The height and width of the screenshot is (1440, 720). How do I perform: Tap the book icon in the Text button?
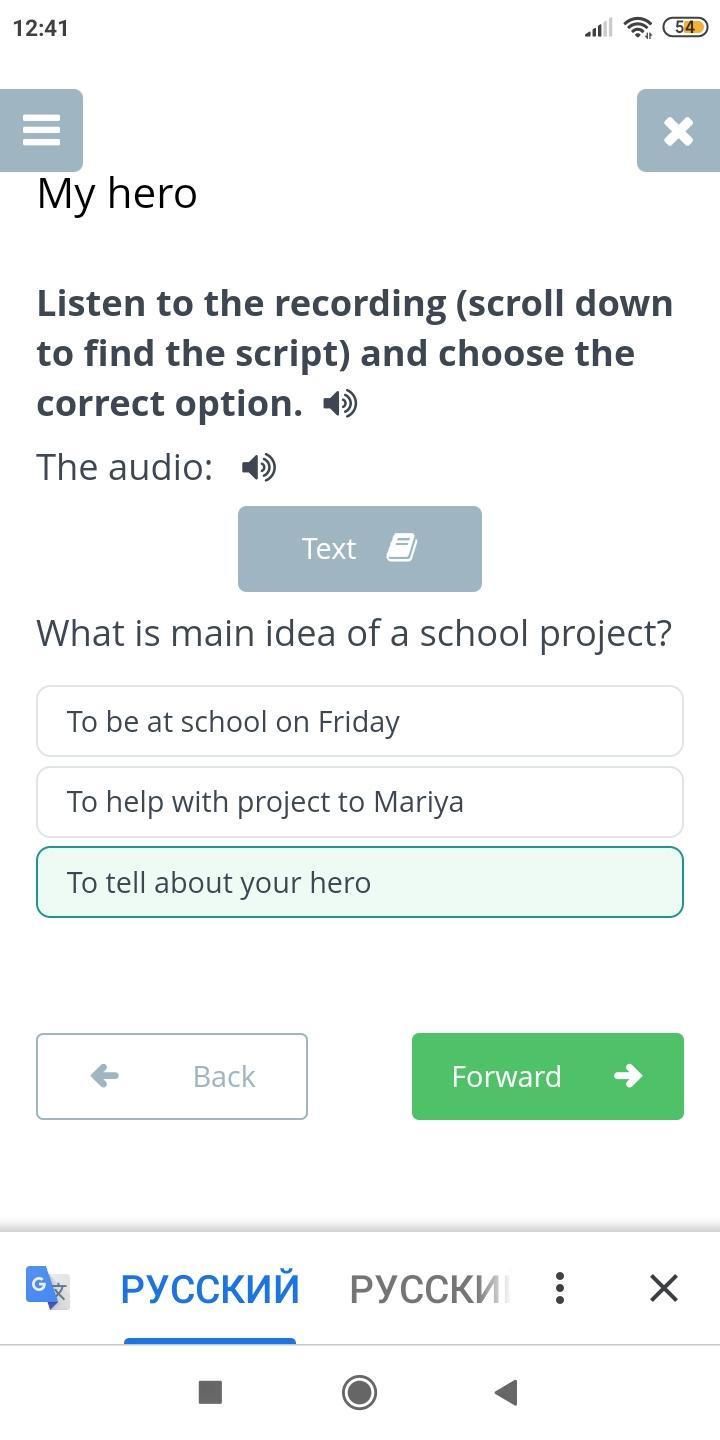(401, 547)
